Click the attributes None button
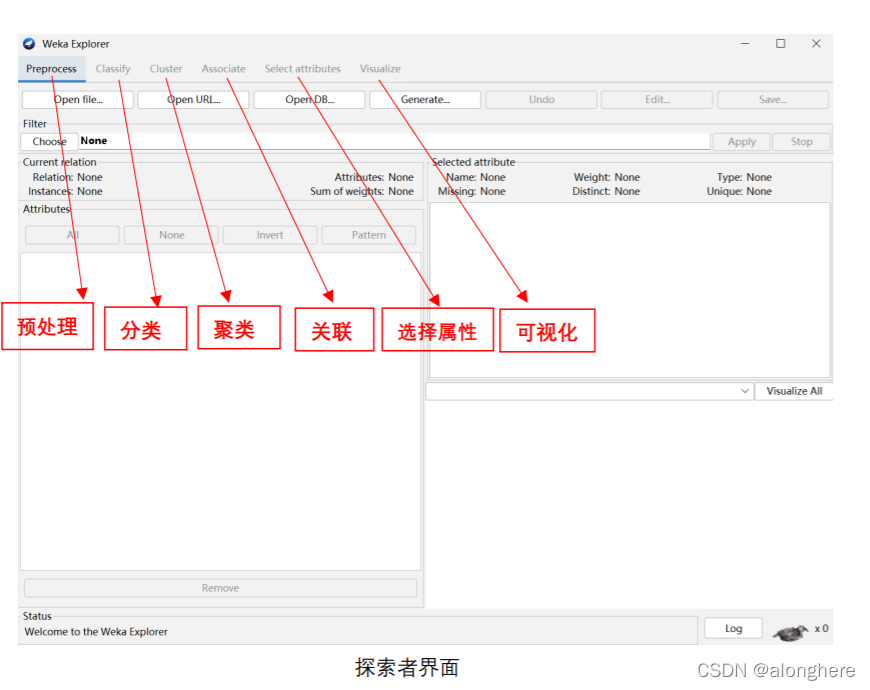Viewport: 870px width, 690px height. [x=171, y=235]
